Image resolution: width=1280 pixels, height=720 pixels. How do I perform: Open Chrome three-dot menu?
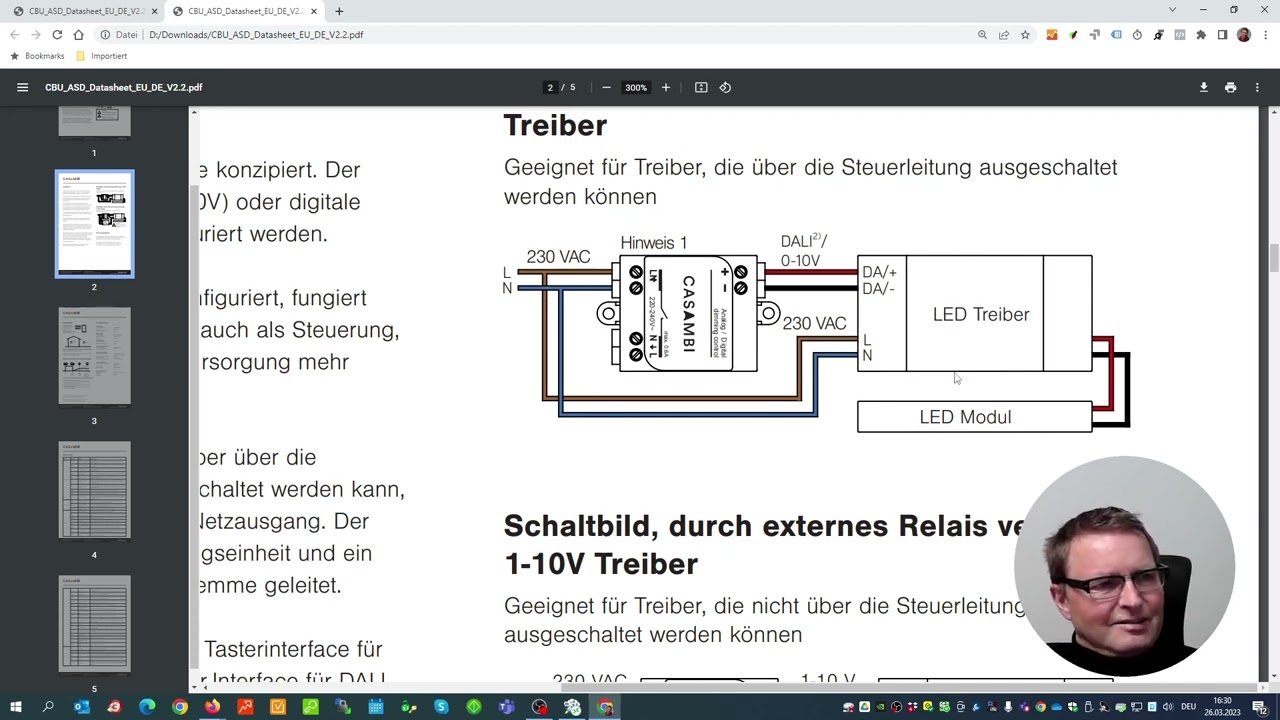[1264, 34]
